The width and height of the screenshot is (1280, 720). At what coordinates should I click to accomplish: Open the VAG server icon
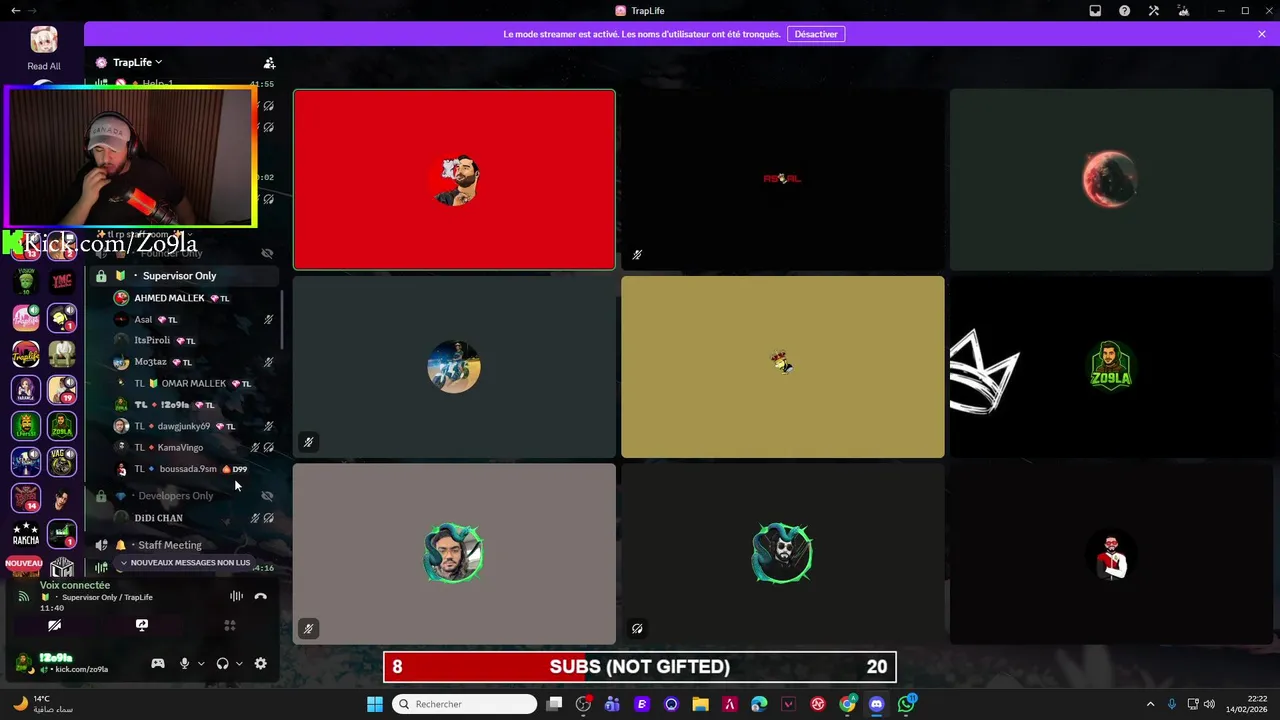click(62, 461)
